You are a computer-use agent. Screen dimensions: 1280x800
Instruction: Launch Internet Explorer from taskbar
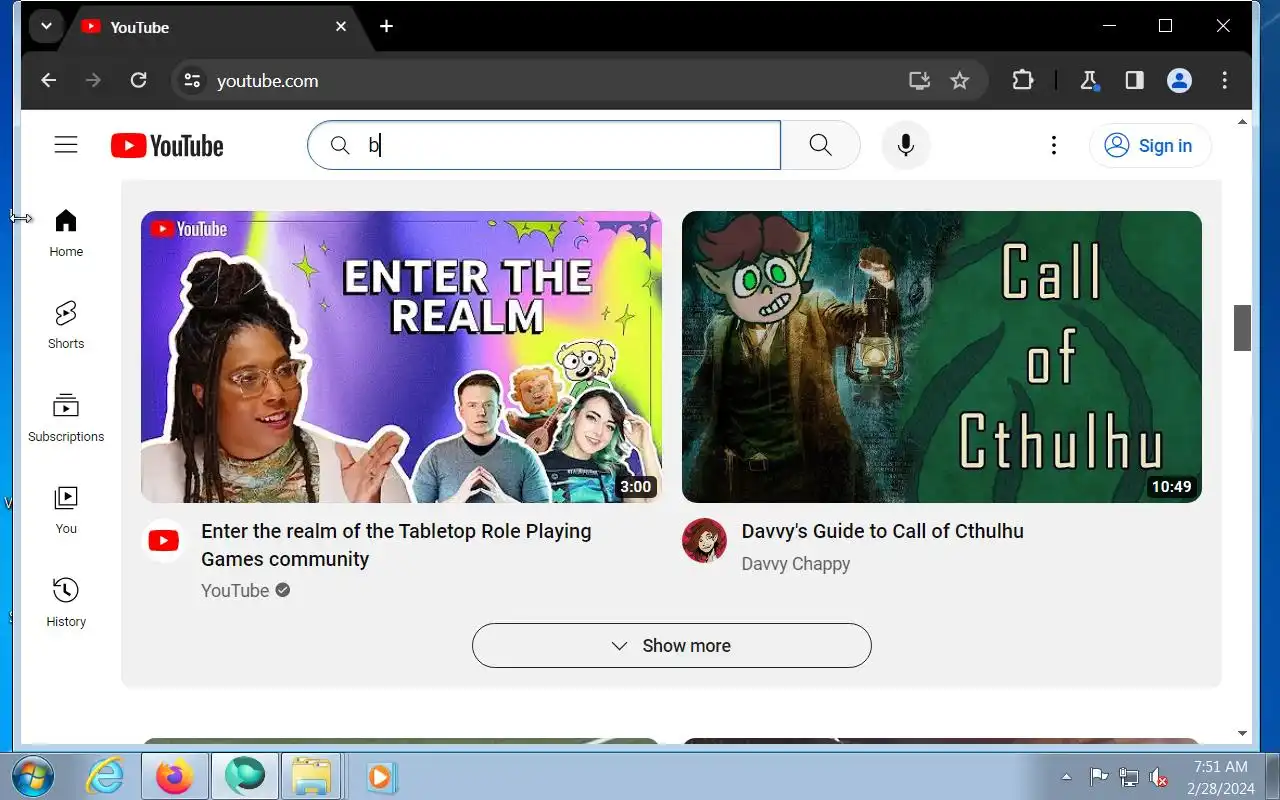pos(104,776)
